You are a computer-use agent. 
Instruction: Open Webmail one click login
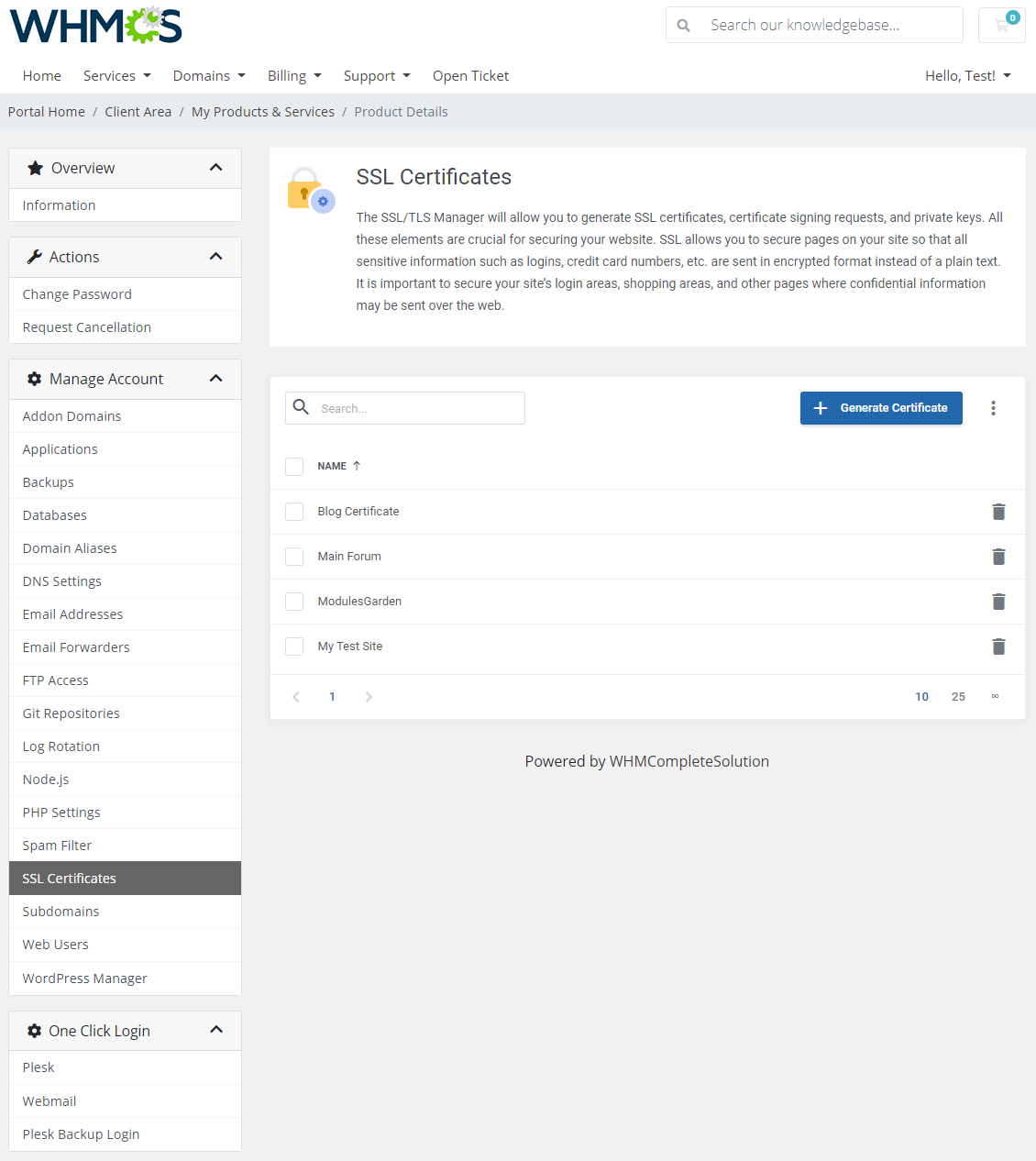[125, 1101]
